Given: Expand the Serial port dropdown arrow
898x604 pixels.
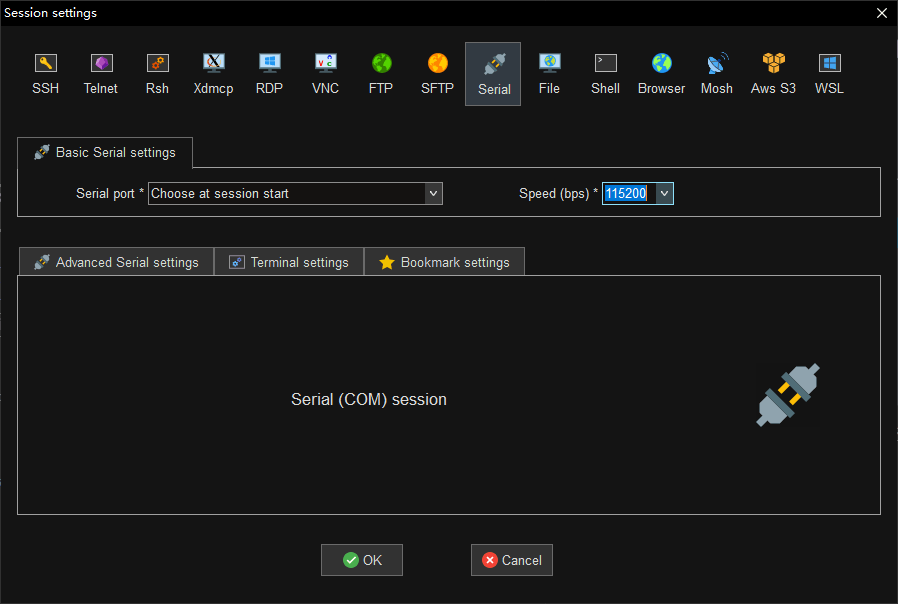Looking at the screenshot, I should click(x=434, y=194).
